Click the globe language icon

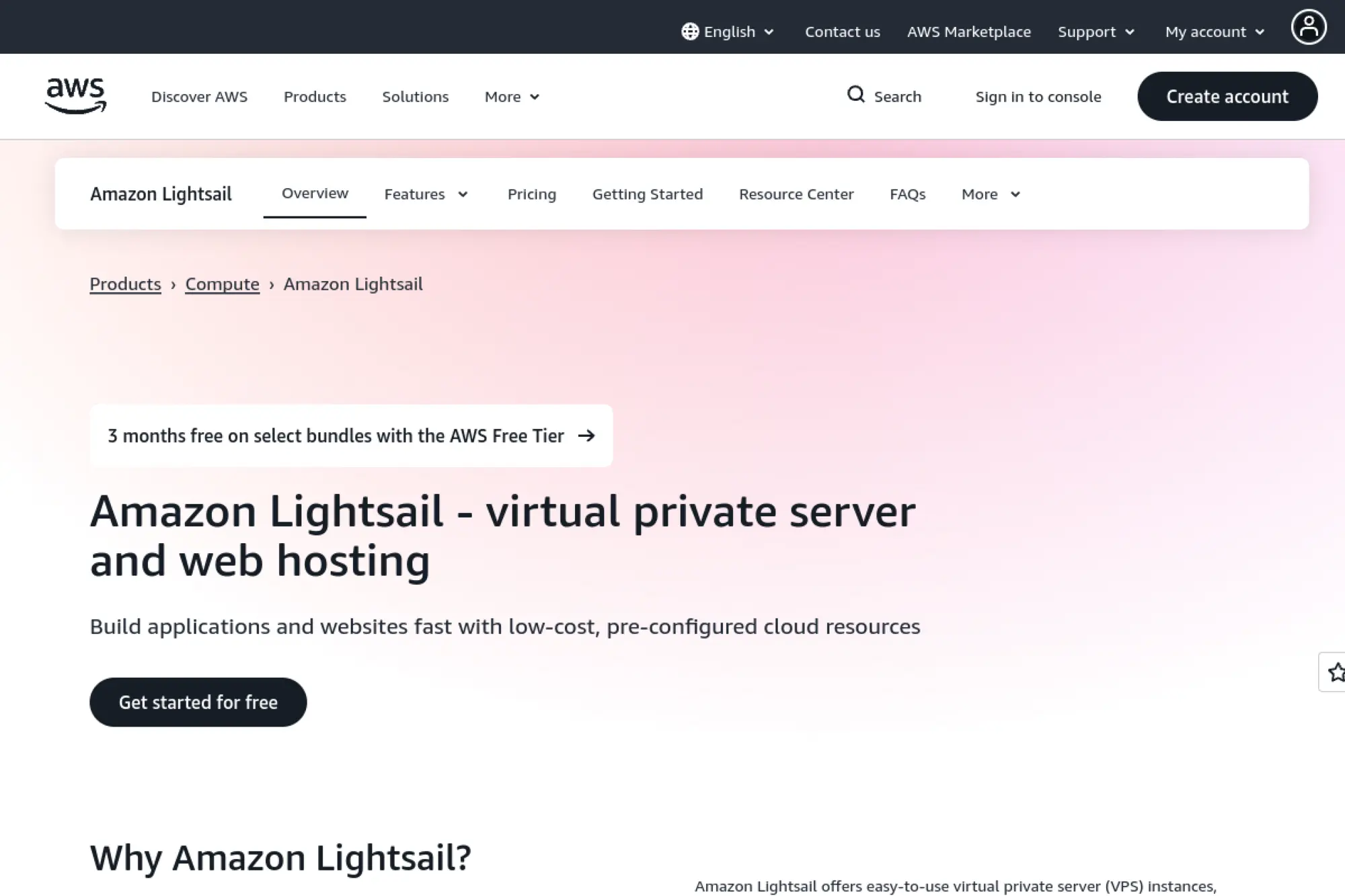(690, 32)
